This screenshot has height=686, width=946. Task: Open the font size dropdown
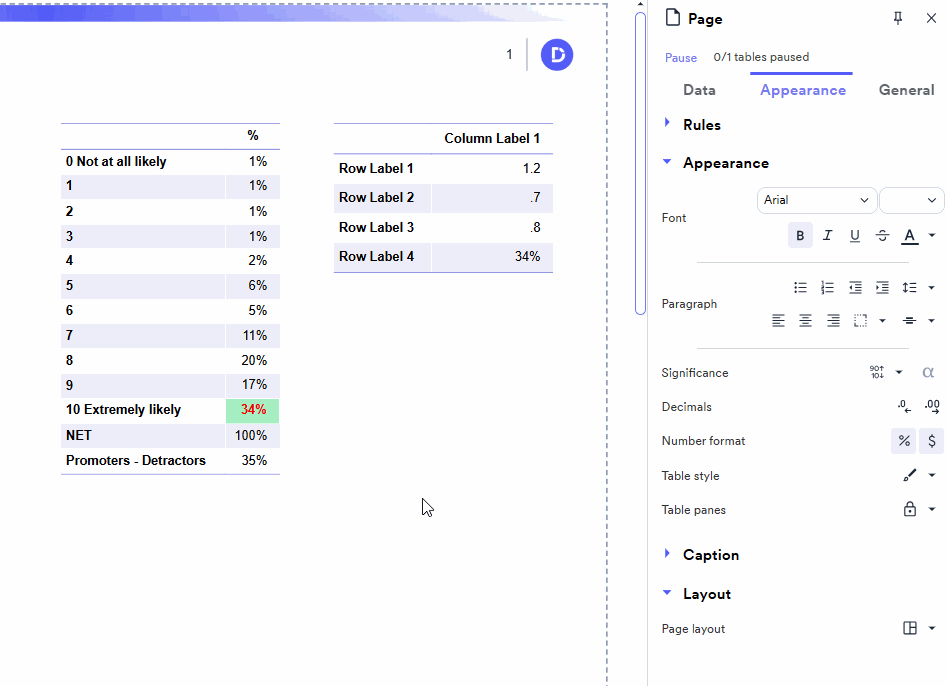click(911, 200)
